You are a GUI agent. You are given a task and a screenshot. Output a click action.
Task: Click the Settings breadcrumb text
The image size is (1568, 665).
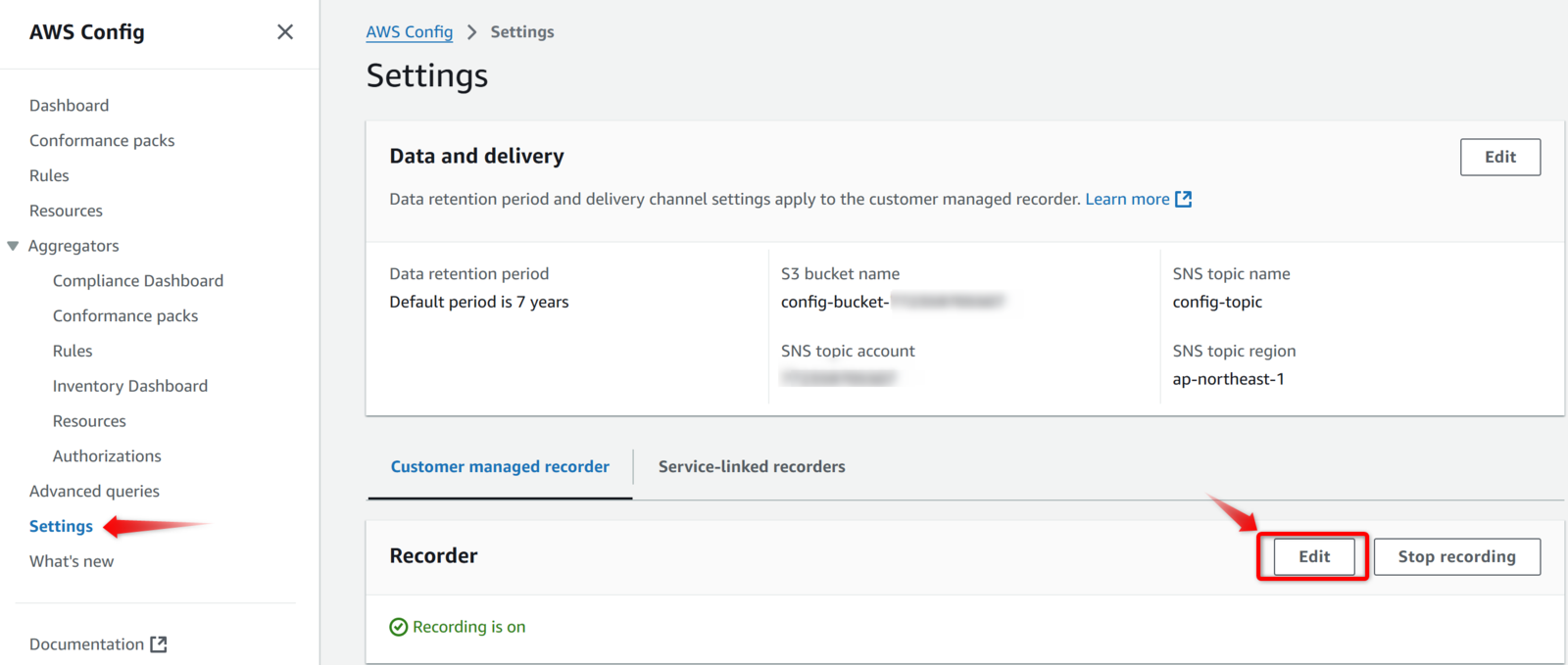pos(522,31)
